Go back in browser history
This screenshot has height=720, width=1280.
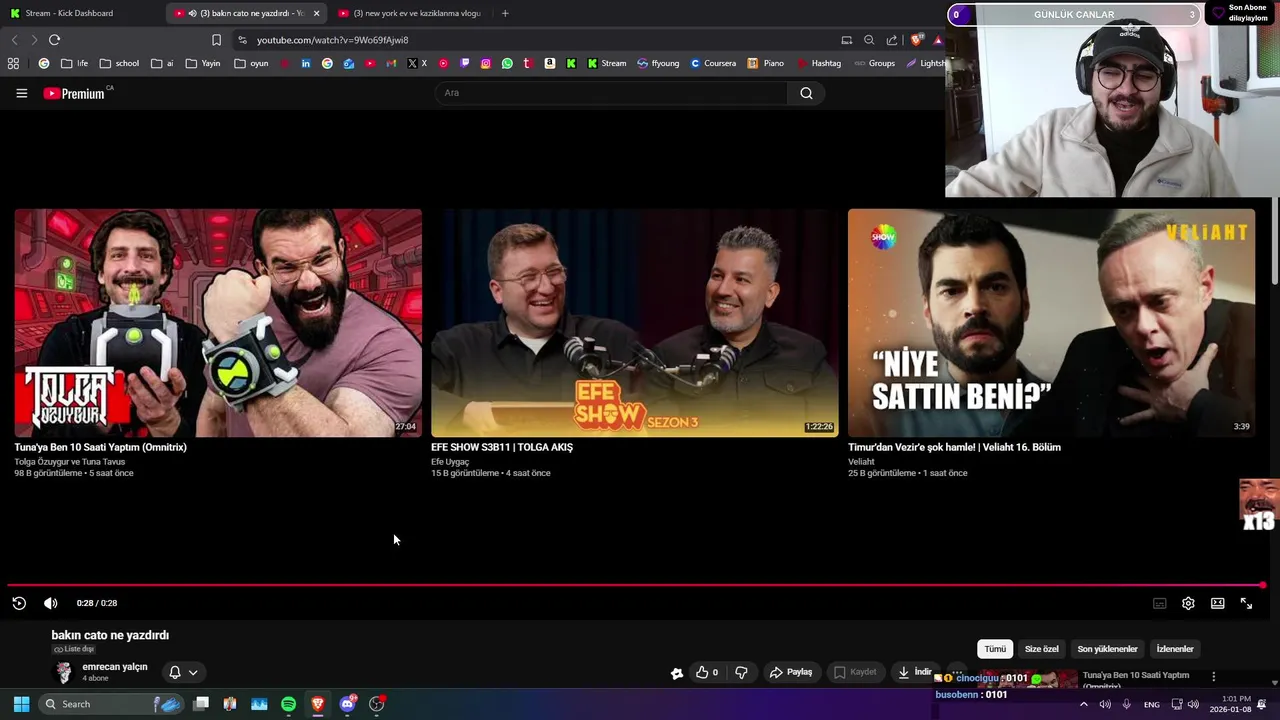[14, 40]
